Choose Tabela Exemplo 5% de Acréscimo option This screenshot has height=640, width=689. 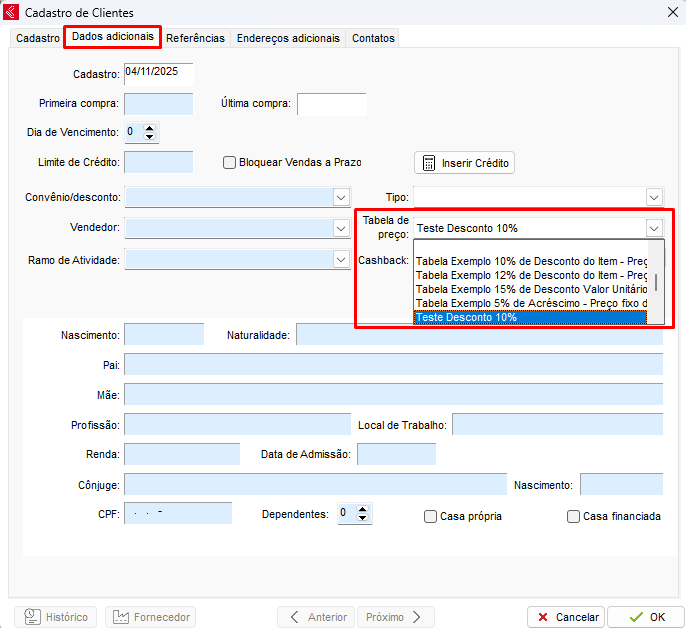[531, 303]
